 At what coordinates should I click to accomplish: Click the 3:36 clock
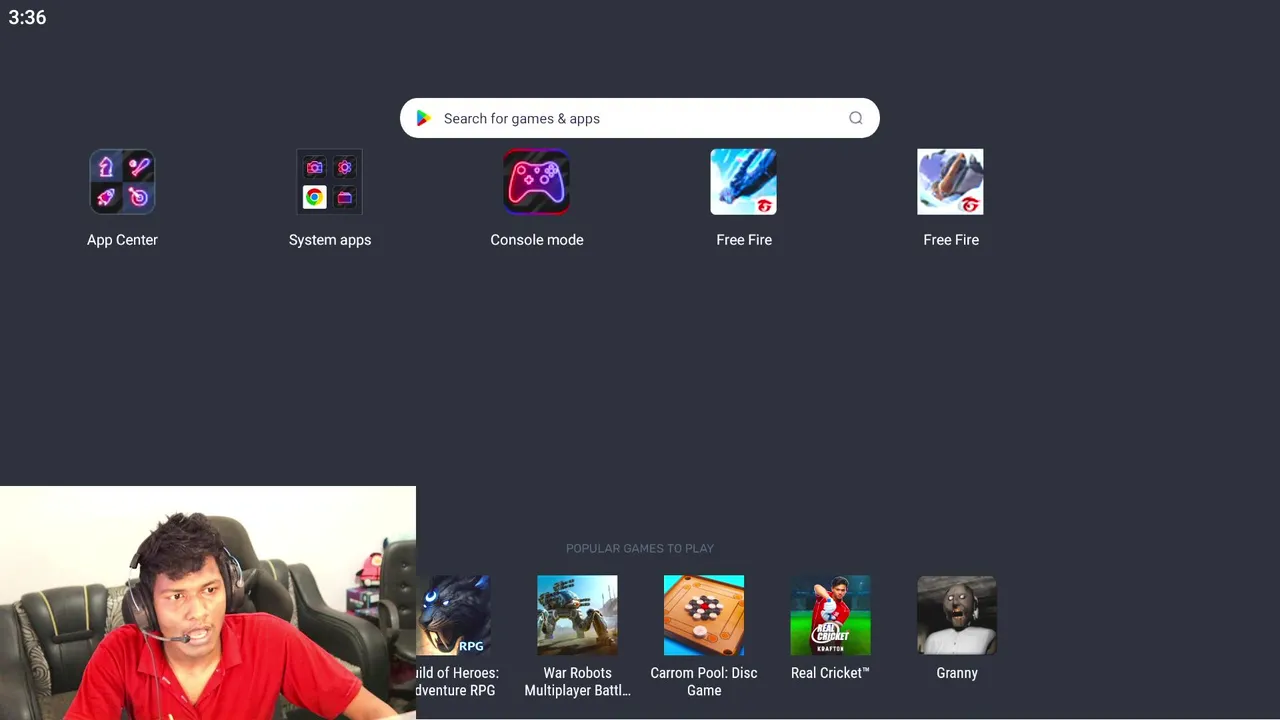27,17
